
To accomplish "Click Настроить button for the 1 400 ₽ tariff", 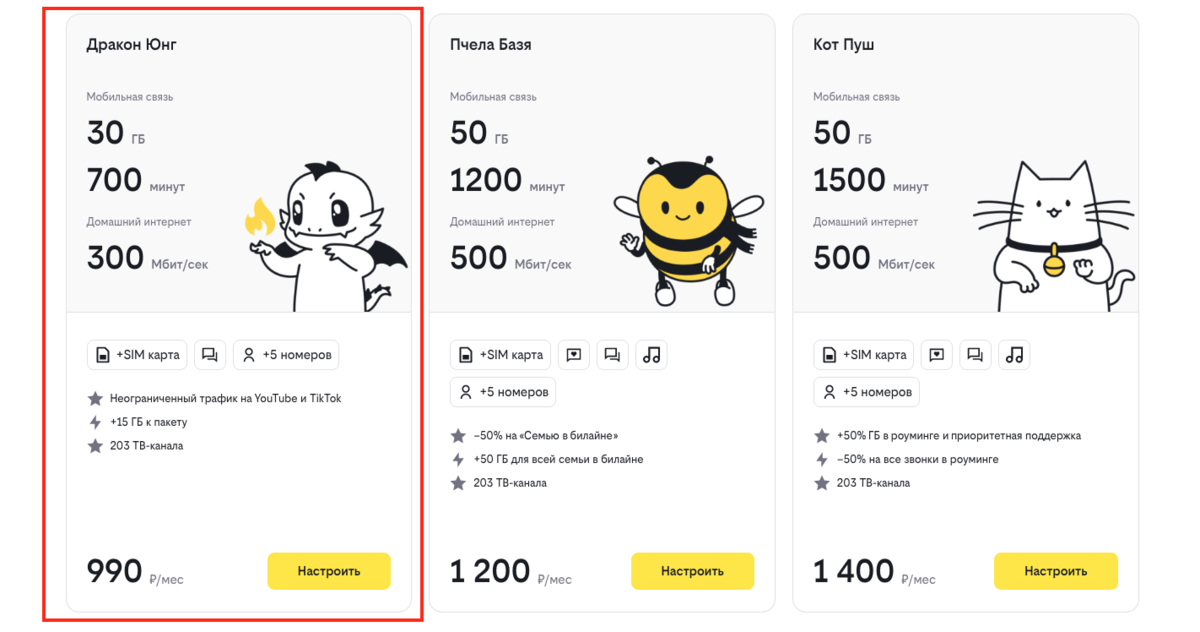I will point(1056,571).
